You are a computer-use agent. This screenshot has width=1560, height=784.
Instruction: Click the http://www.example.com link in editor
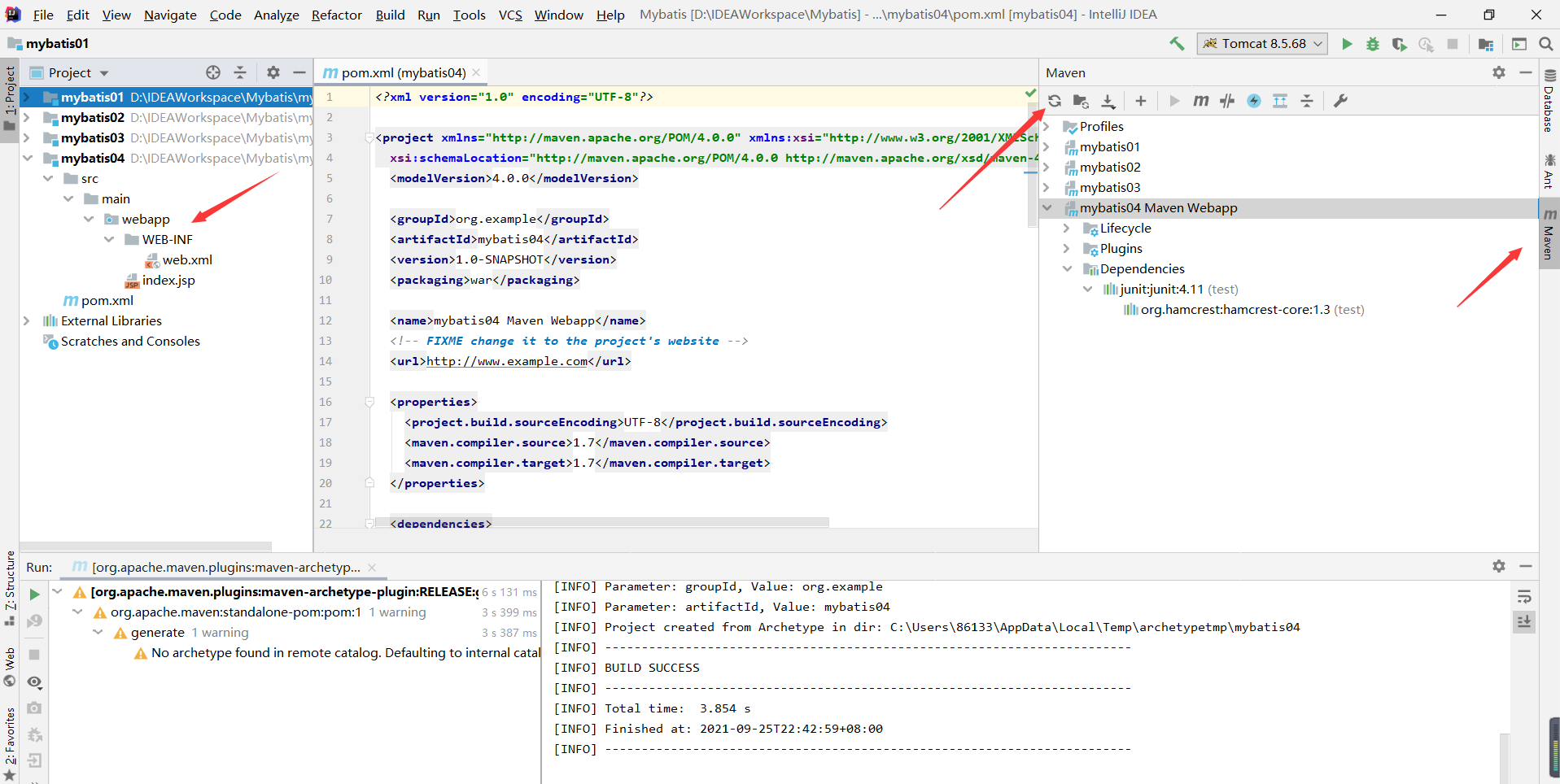507,362
